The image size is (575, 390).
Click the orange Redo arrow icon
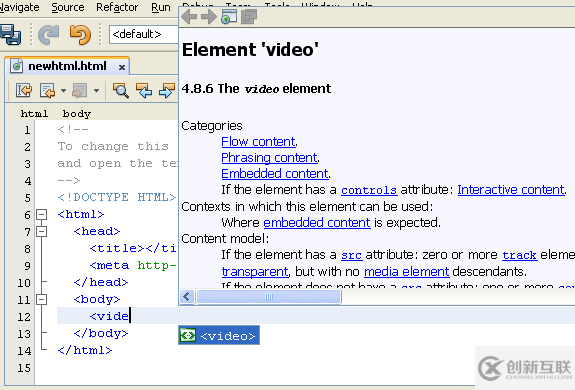(x=80, y=34)
